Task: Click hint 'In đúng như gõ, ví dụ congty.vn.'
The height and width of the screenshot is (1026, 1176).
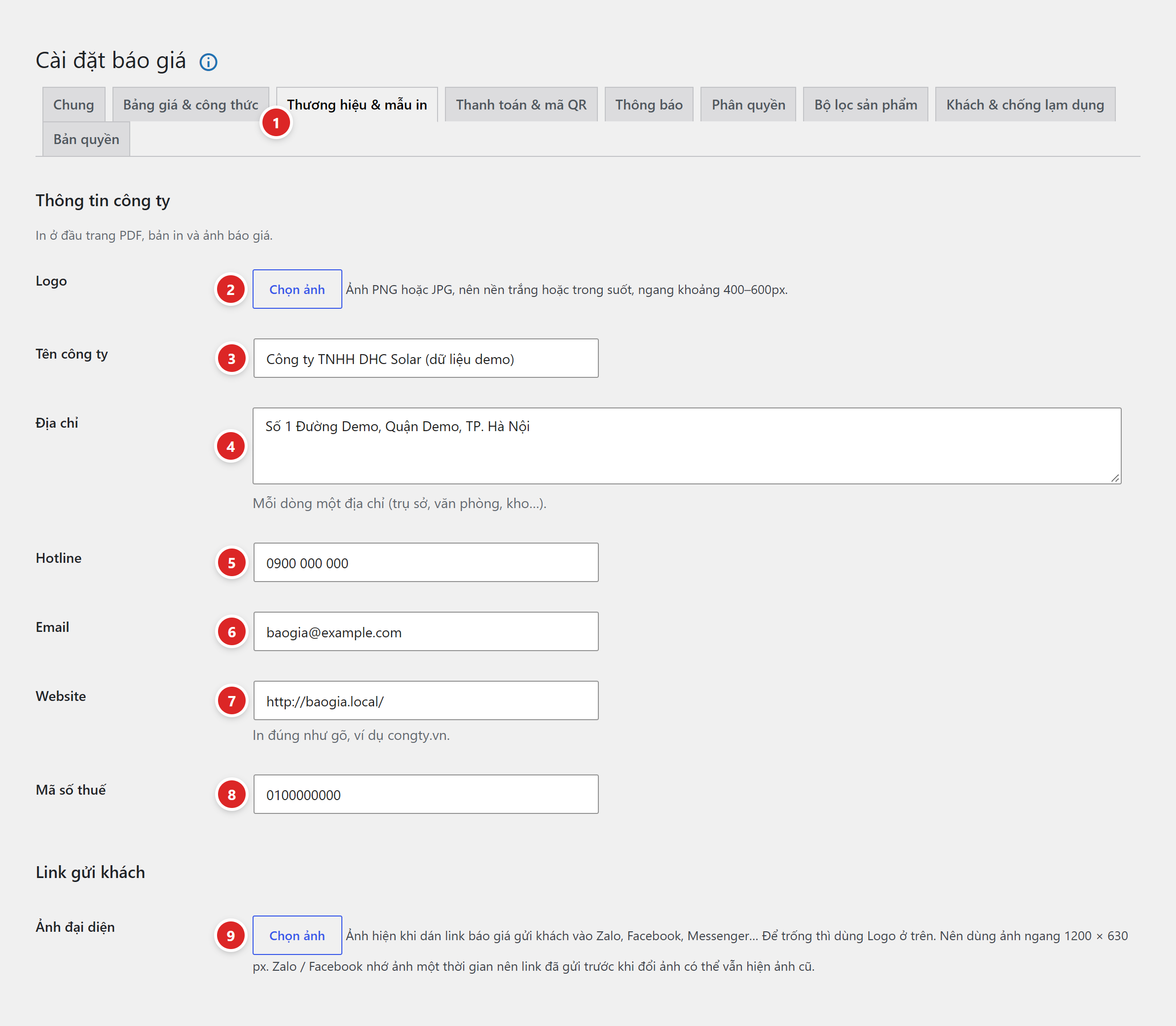Action: point(352,735)
